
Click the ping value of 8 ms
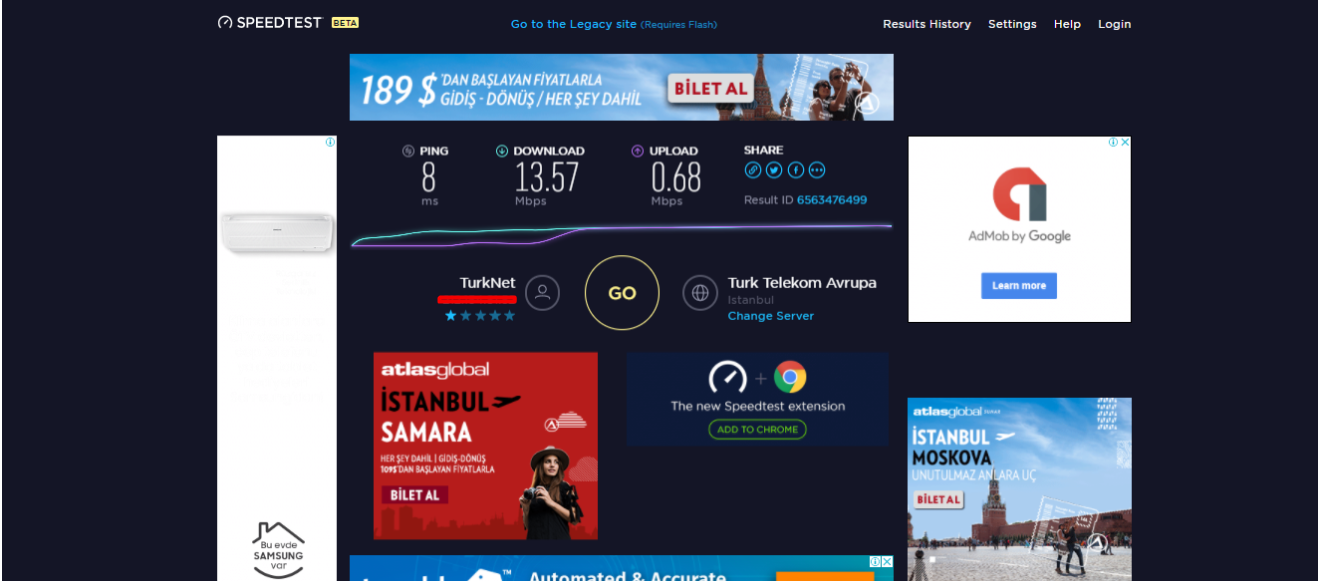coord(429,178)
